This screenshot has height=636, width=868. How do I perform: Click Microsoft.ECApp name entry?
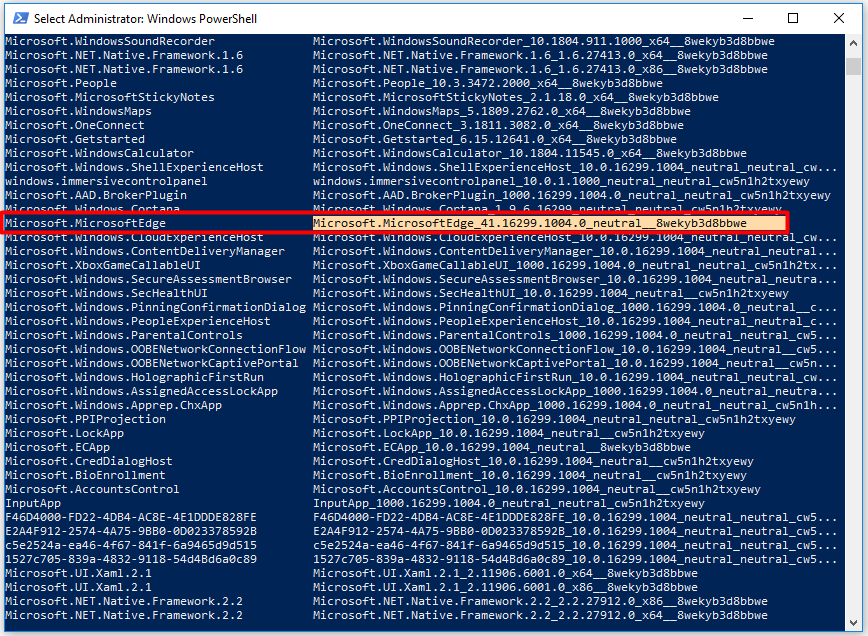(x=58, y=447)
